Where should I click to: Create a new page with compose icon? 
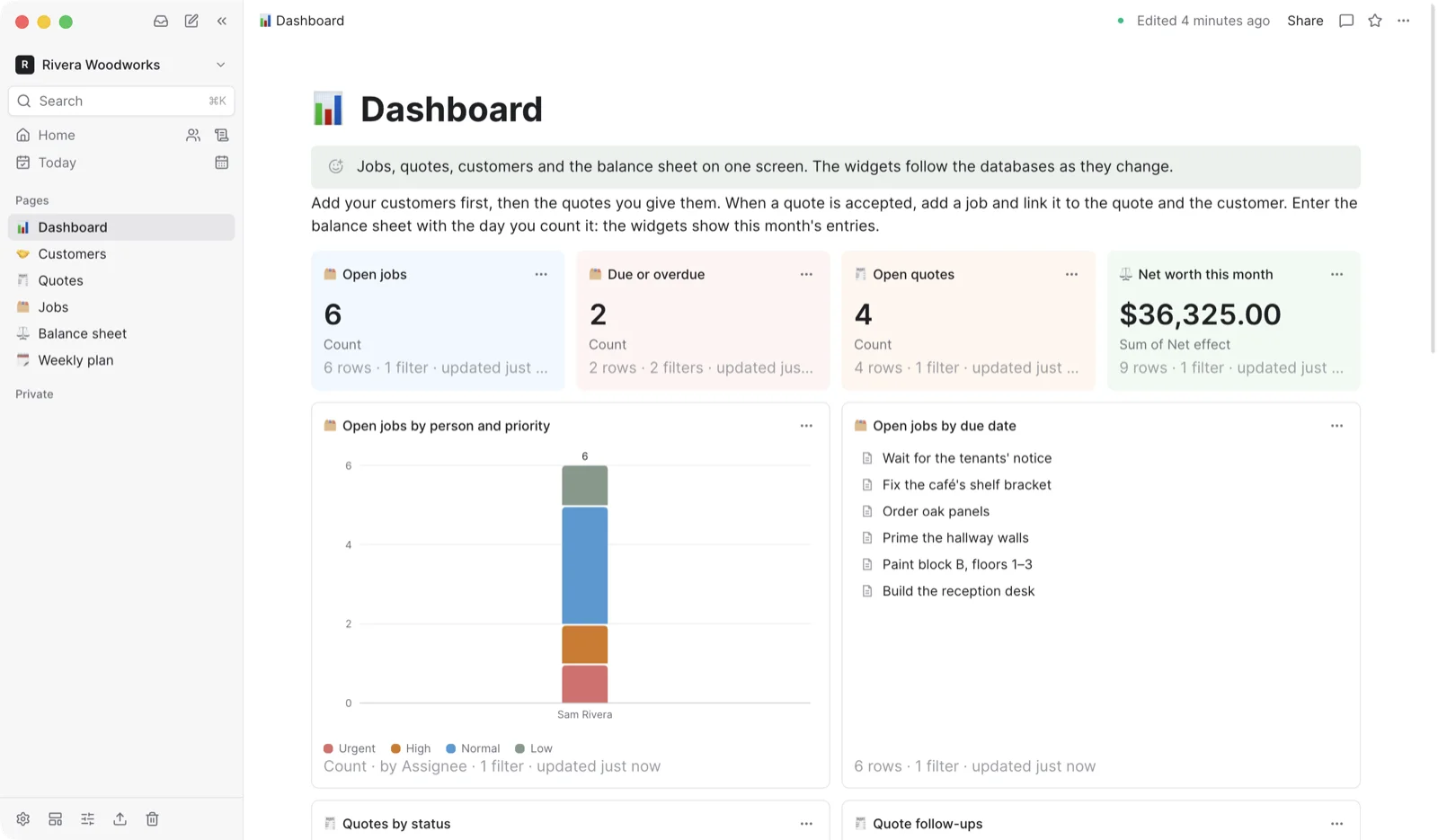pos(191,21)
